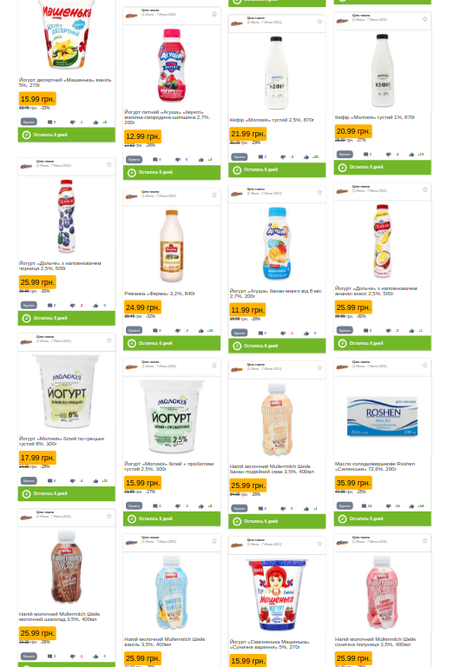This screenshot has height=667, width=467.
Task: Click clock icon on Дольче blueberry yogurt bar
Action: pyautogui.click(x=26, y=318)
